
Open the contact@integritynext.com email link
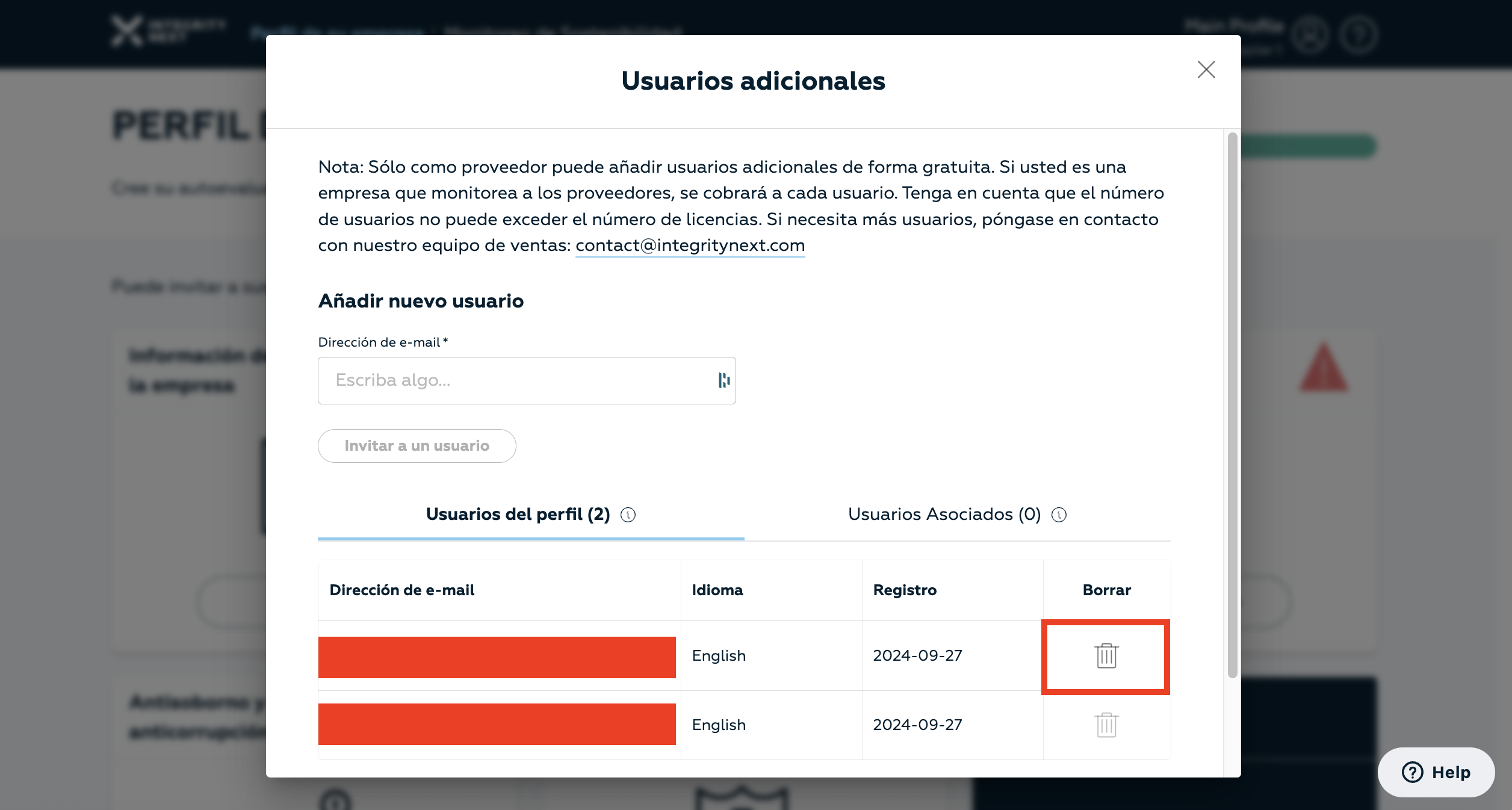690,246
